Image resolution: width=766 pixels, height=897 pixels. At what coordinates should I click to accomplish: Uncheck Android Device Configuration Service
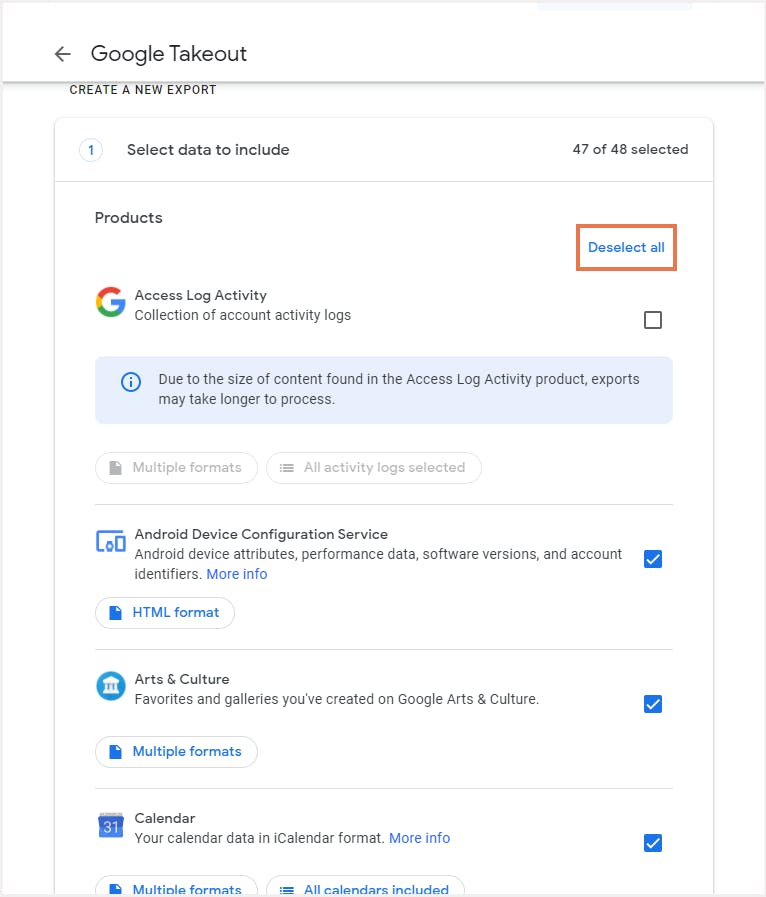pyautogui.click(x=652, y=559)
